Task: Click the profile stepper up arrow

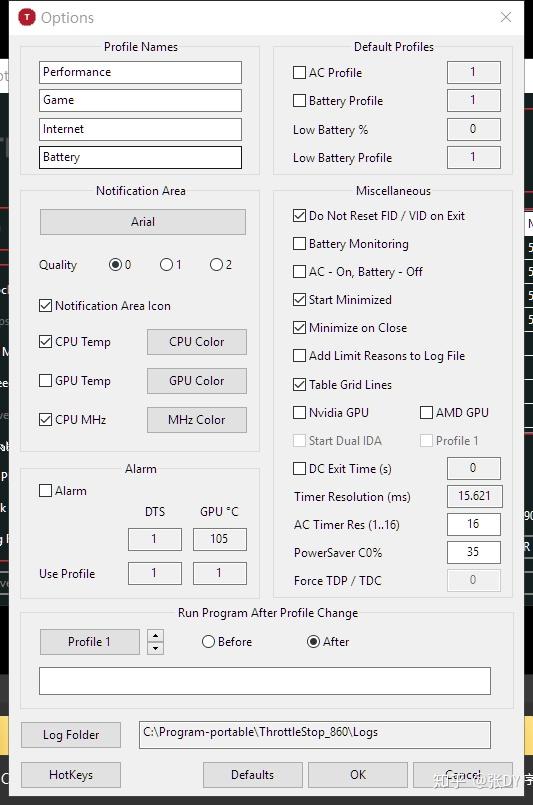Action: pos(156,636)
